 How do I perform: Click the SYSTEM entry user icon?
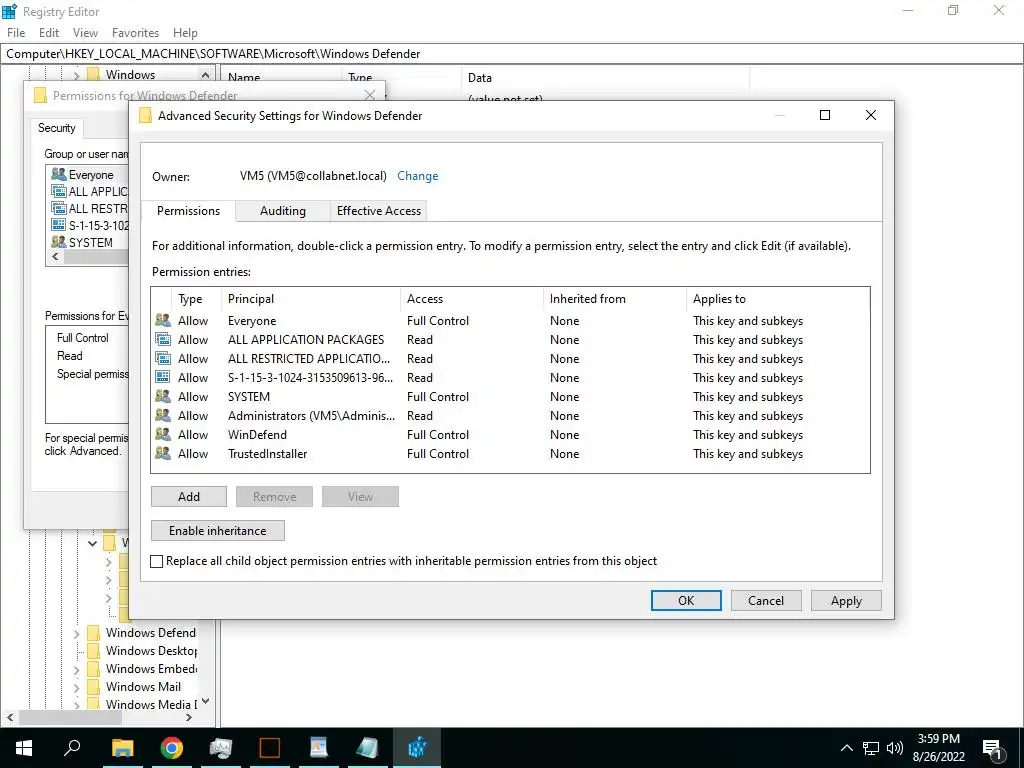point(163,396)
